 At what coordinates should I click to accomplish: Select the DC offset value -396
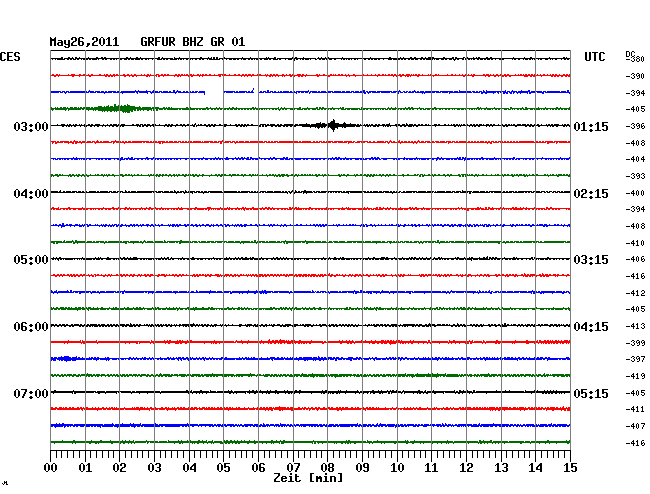pyautogui.click(x=635, y=126)
